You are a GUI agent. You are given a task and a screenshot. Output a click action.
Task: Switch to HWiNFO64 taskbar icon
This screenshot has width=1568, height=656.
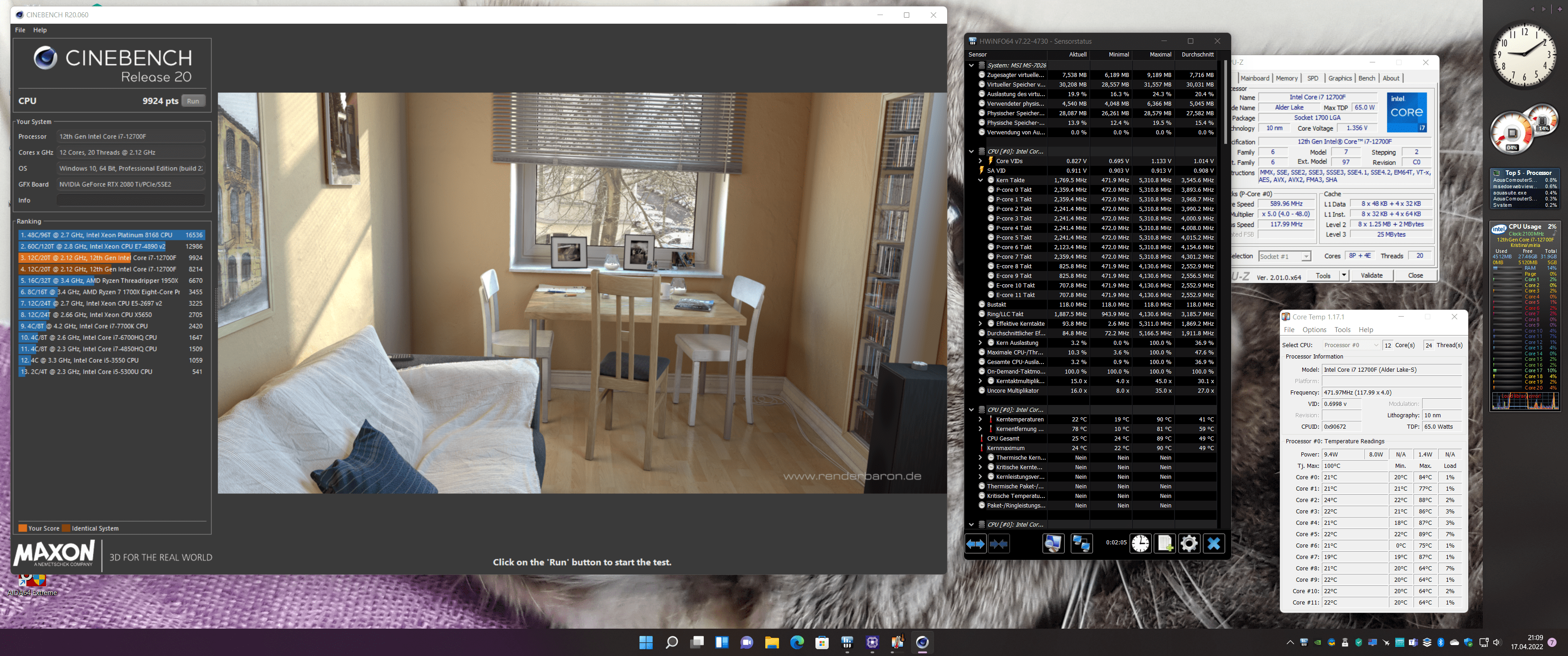847,643
